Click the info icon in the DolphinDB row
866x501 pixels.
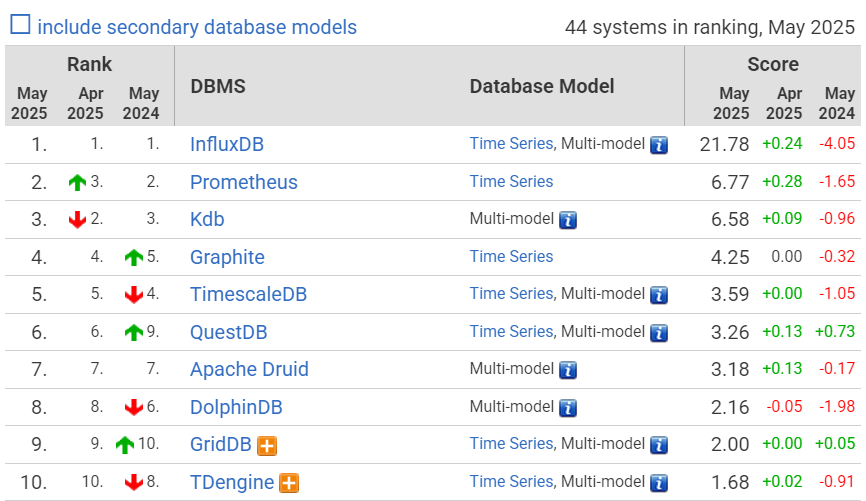(x=568, y=408)
